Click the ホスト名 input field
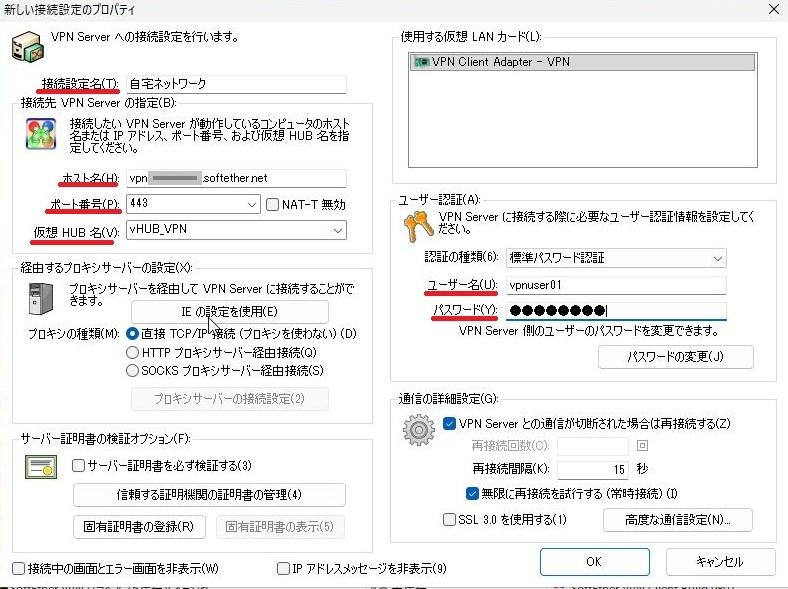788x589 pixels. [x=236, y=178]
